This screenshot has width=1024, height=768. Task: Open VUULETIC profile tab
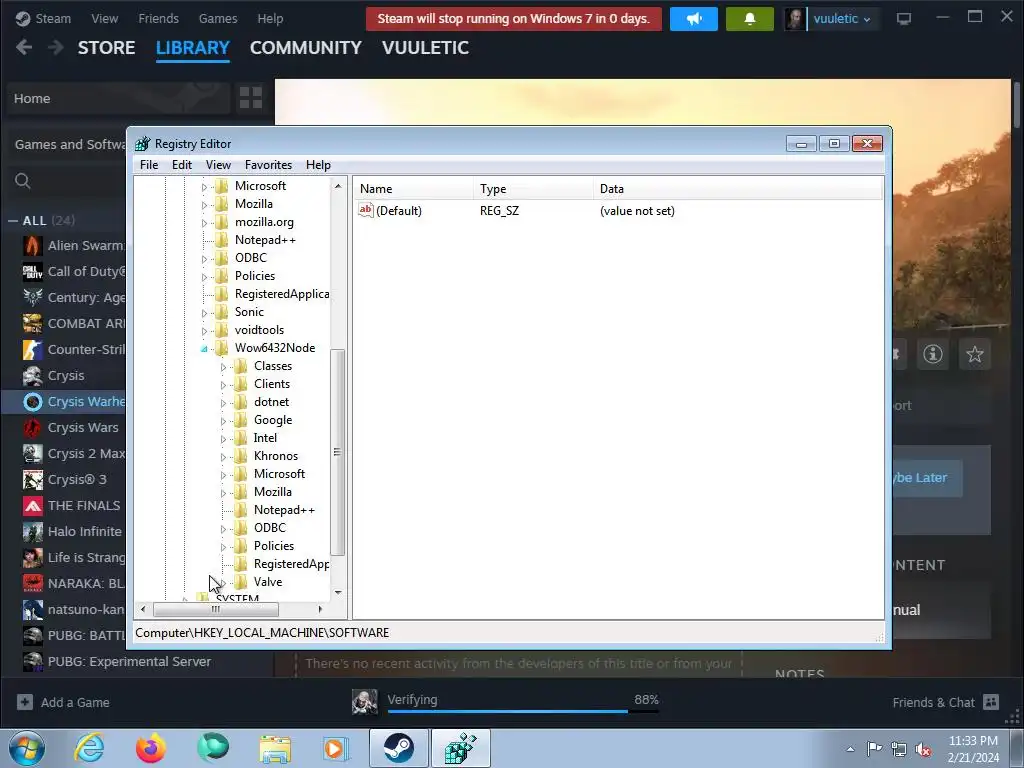[425, 48]
